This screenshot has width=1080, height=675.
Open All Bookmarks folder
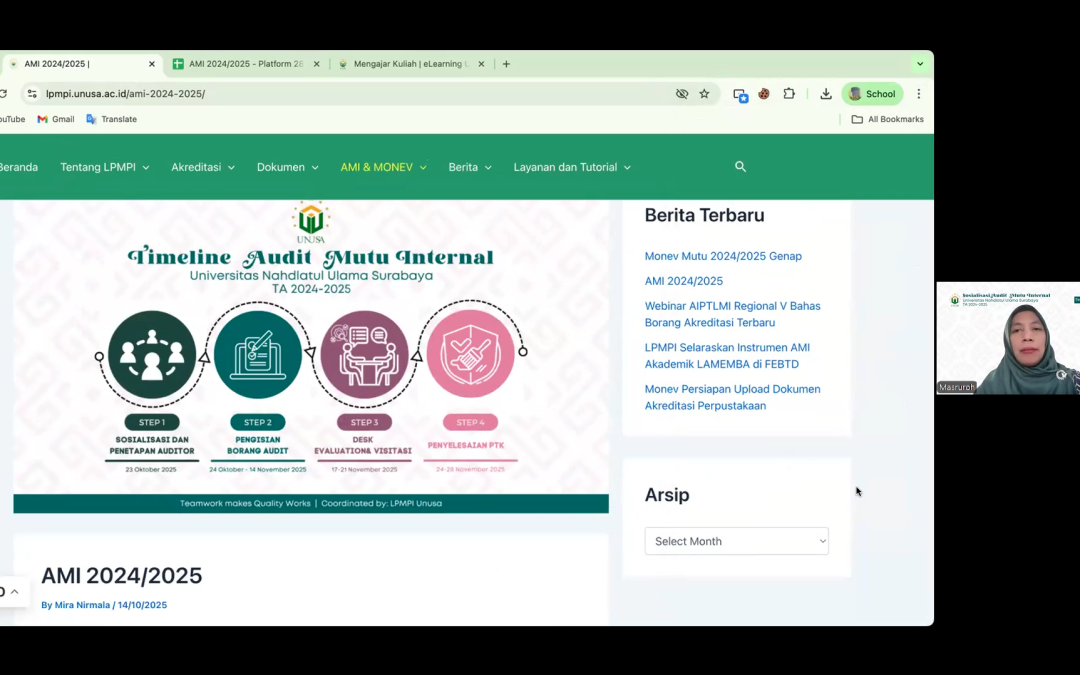[x=888, y=119]
